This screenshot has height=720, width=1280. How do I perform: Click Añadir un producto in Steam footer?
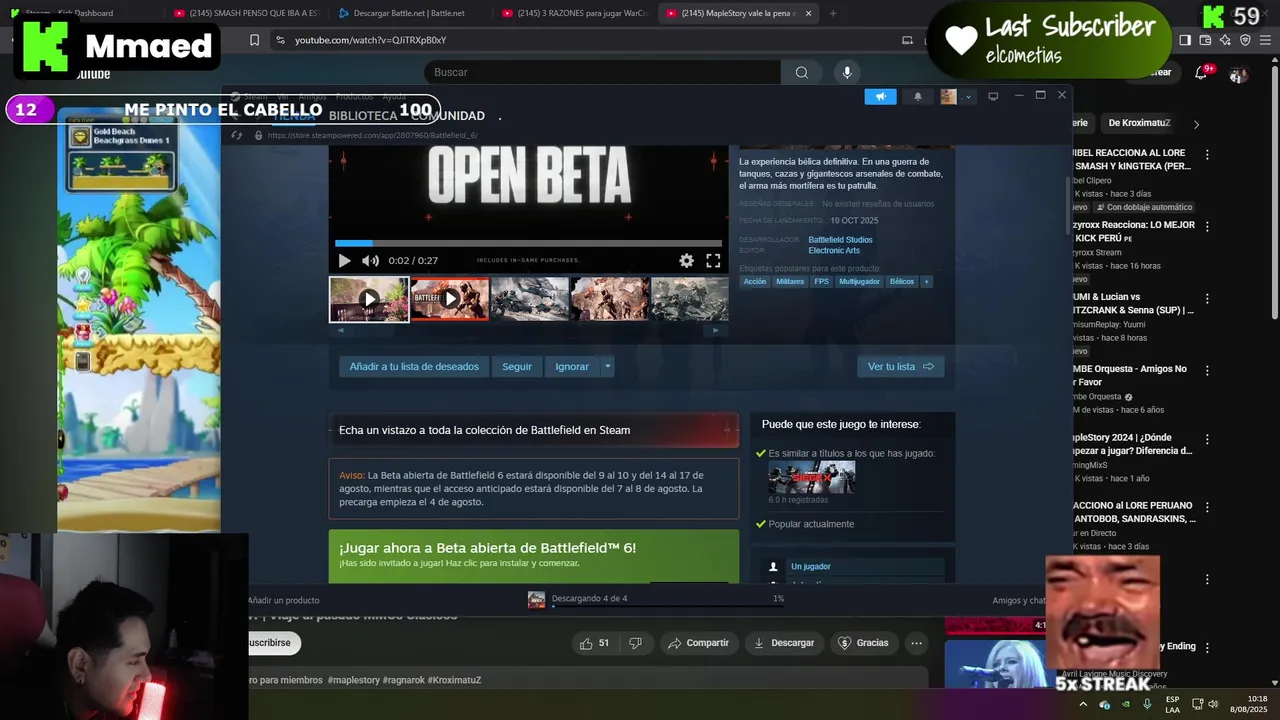[284, 600]
